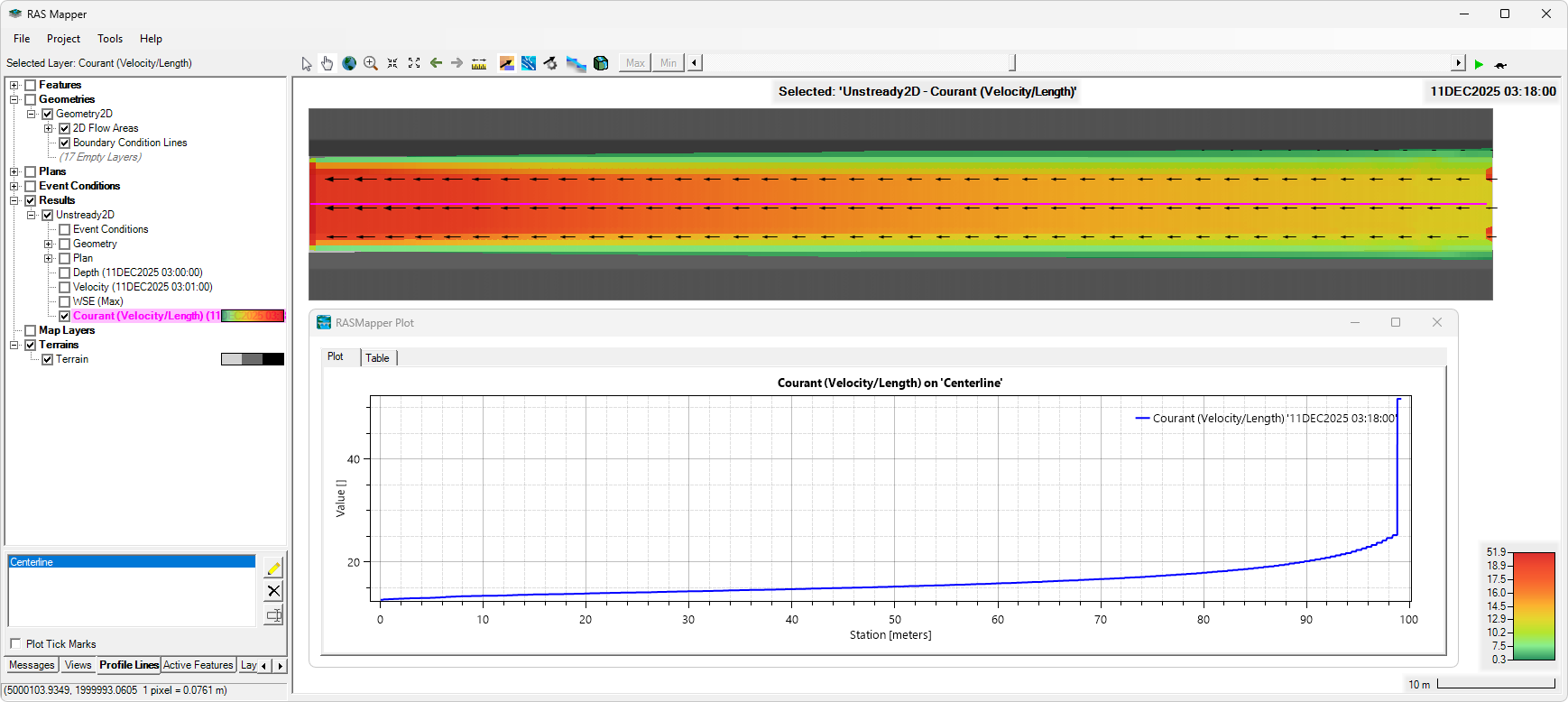Select the arrow pointer tool
Viewport: 1568px width, 702px height.
click(x=307, y=63)
